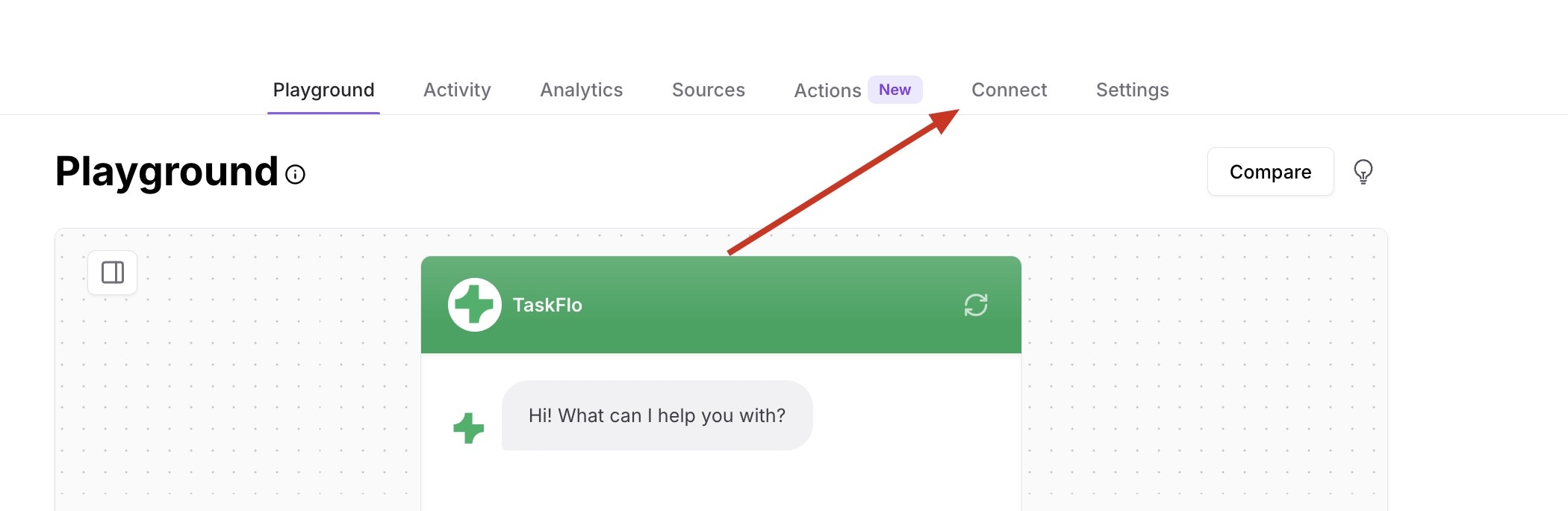This screenshot has width=1568, height=511.
Task: Click the lightbulb tips icon
Action: coord(1363,172)
